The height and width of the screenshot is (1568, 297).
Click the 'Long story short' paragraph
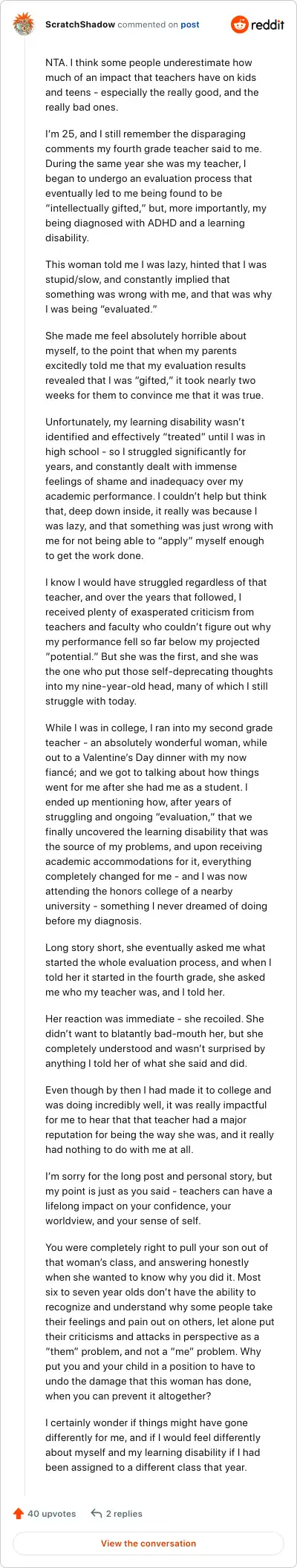coord(158,970)
